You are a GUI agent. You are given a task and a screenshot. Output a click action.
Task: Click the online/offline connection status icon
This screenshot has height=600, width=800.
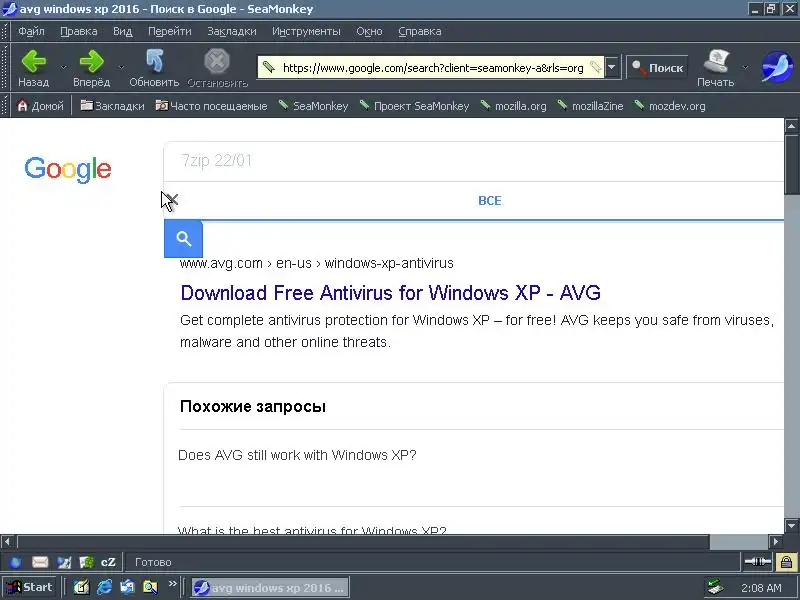[758, 562]
